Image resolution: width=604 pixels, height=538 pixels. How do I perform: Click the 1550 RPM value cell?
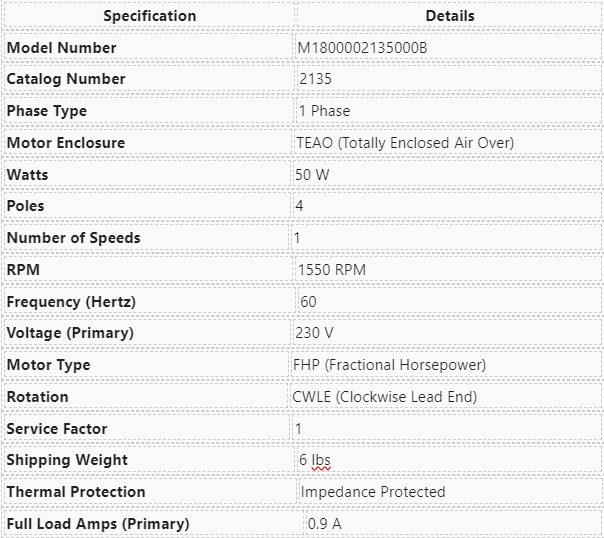[x=332, y=270]
